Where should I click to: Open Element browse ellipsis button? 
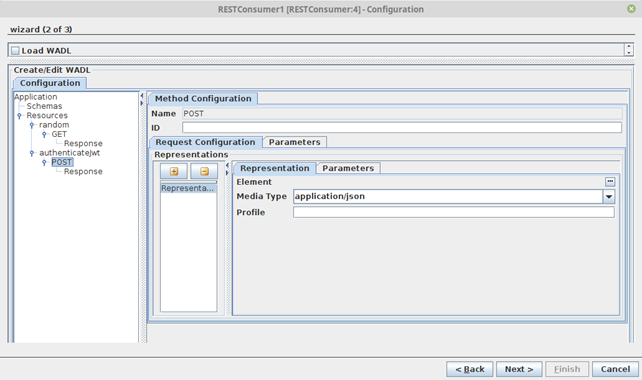click(x=610, y=181)
